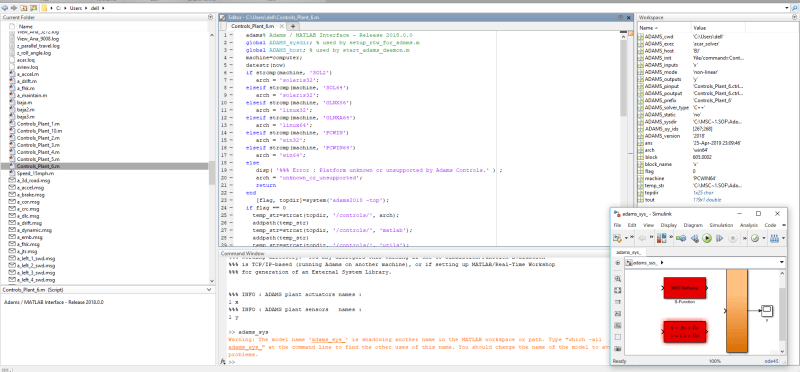Image resolution: width=800 pixels, height=372 pixels.
Task: Select the adams_sys_ tab in Simulink
Action: click(x=629, y=252)
